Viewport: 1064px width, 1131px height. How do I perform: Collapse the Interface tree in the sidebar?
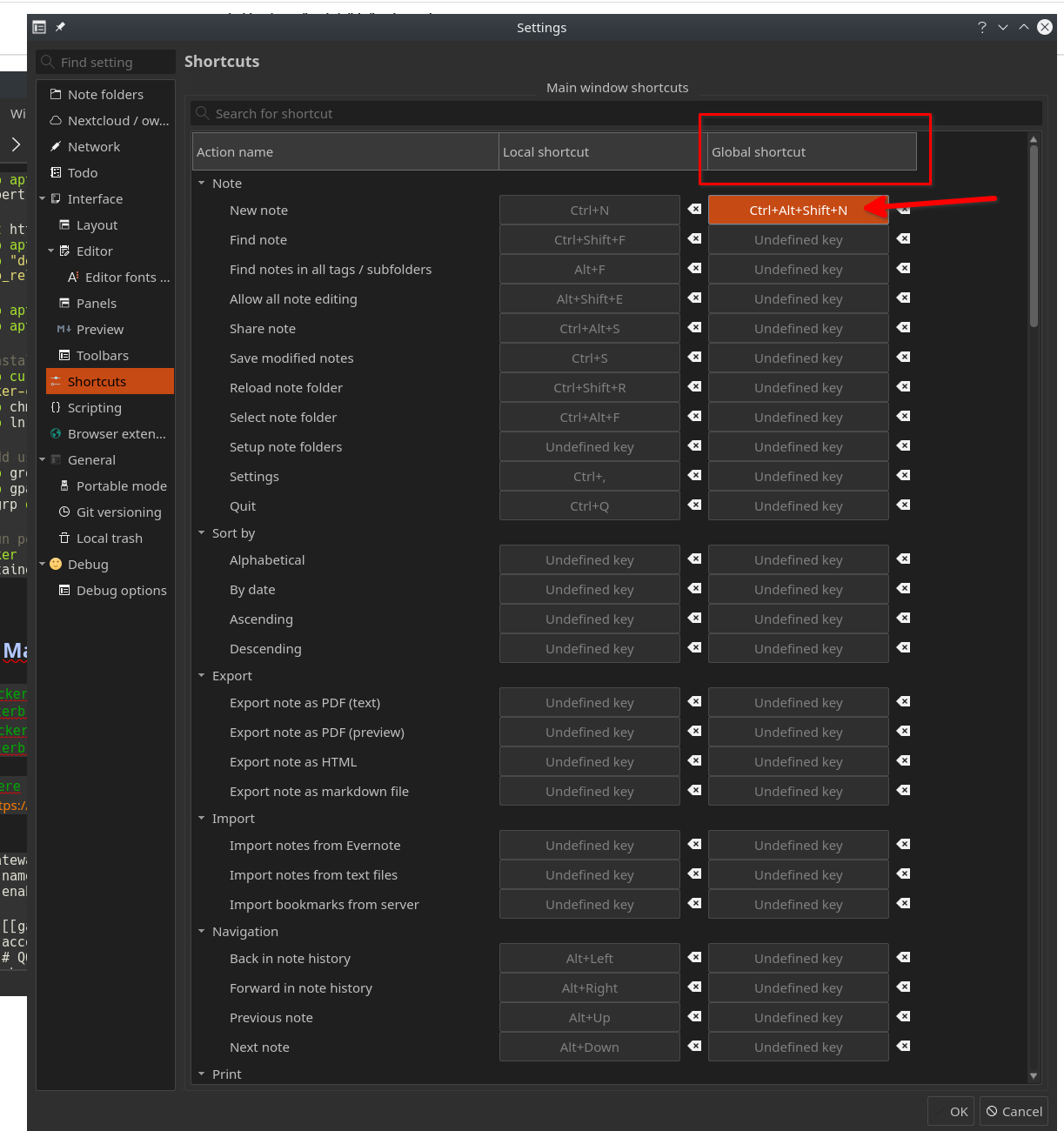[x=42, y=198]
